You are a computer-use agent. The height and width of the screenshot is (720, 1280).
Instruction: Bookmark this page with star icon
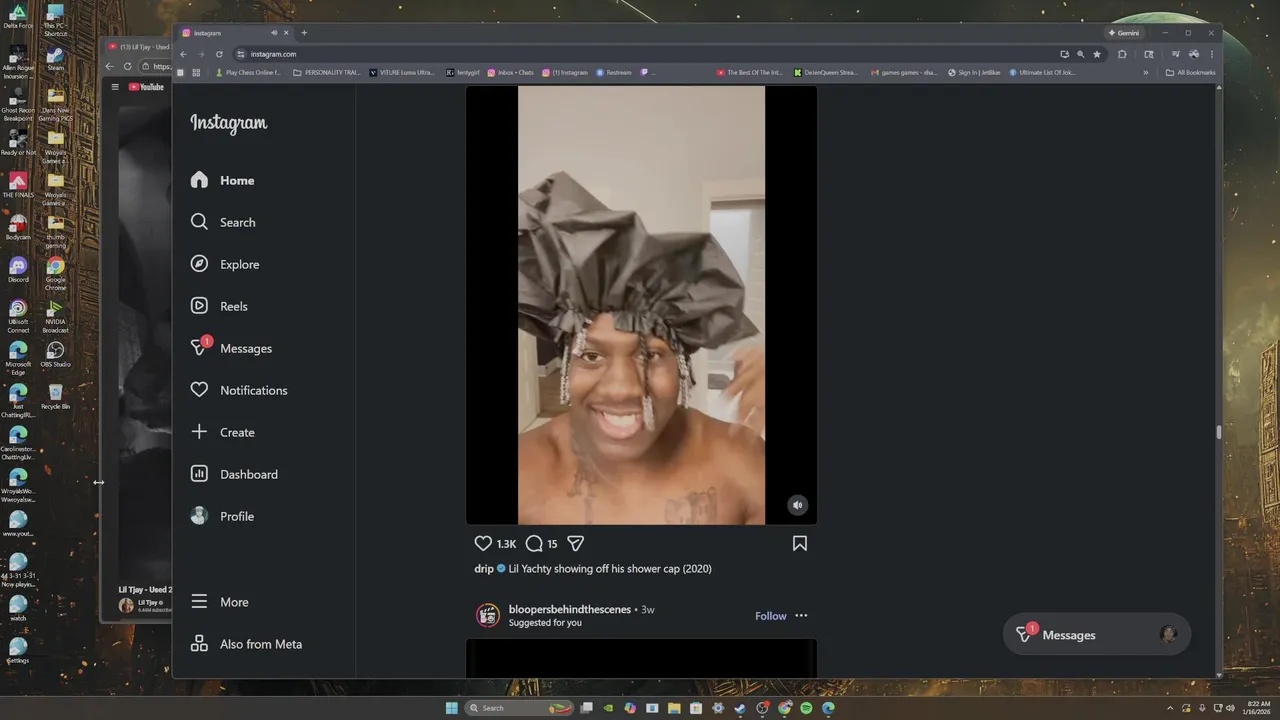click(1097, 54)
